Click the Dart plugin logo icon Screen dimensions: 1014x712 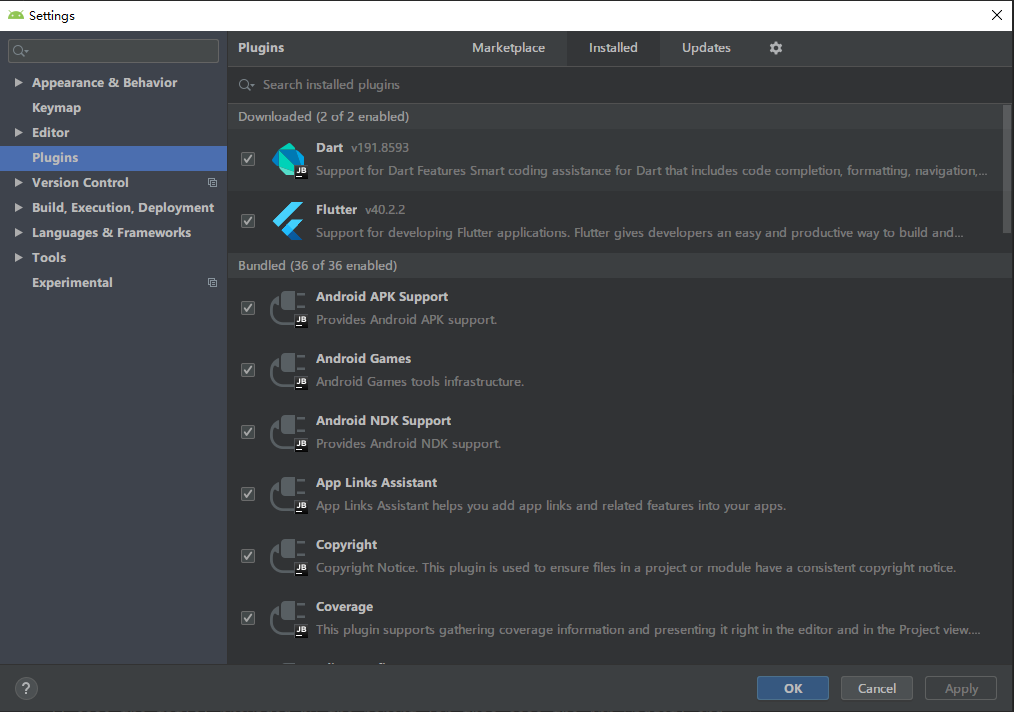point(288,159)
